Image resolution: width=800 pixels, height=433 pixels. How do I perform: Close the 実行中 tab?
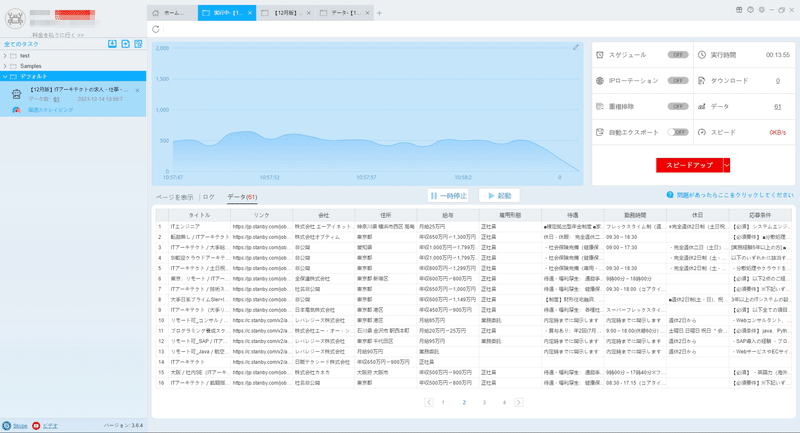pyautogui.click(x=249, y=13)
